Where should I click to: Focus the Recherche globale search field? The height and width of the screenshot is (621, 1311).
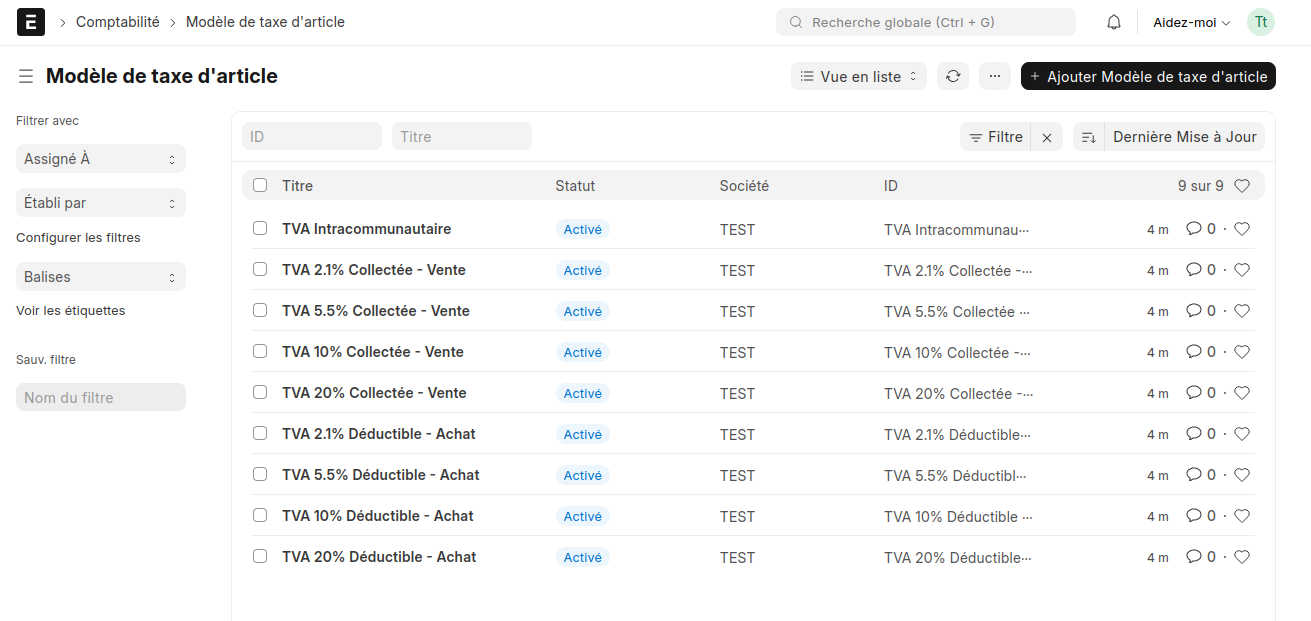point(926,22)
